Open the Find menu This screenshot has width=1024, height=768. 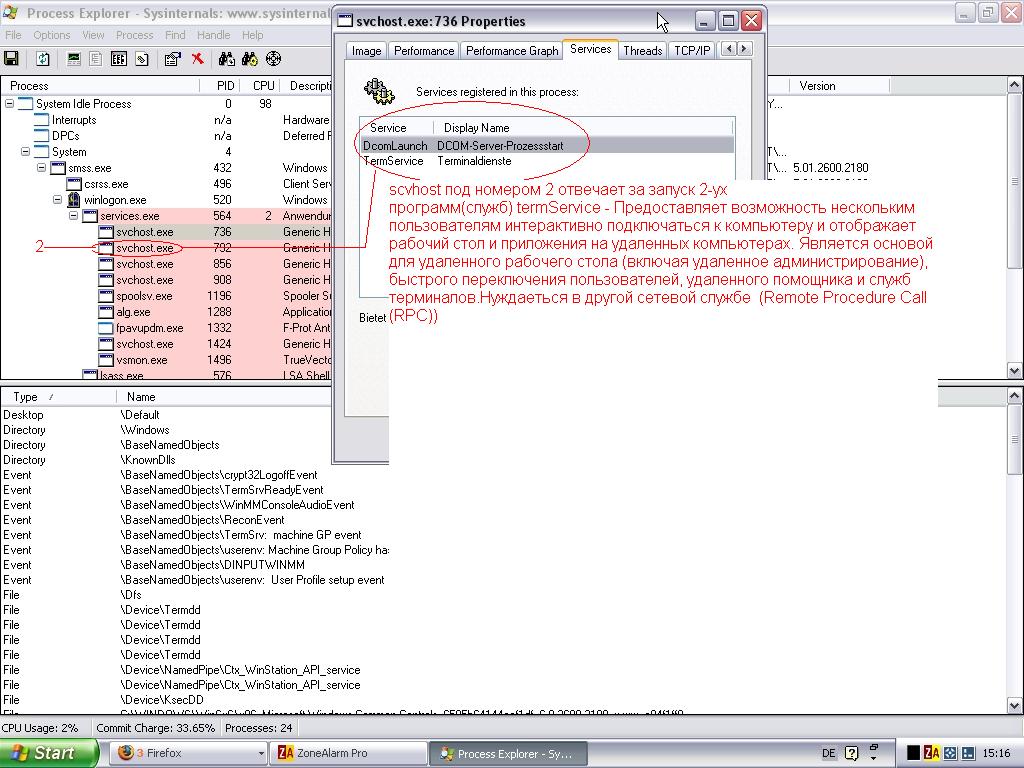[x=175, y=35]
